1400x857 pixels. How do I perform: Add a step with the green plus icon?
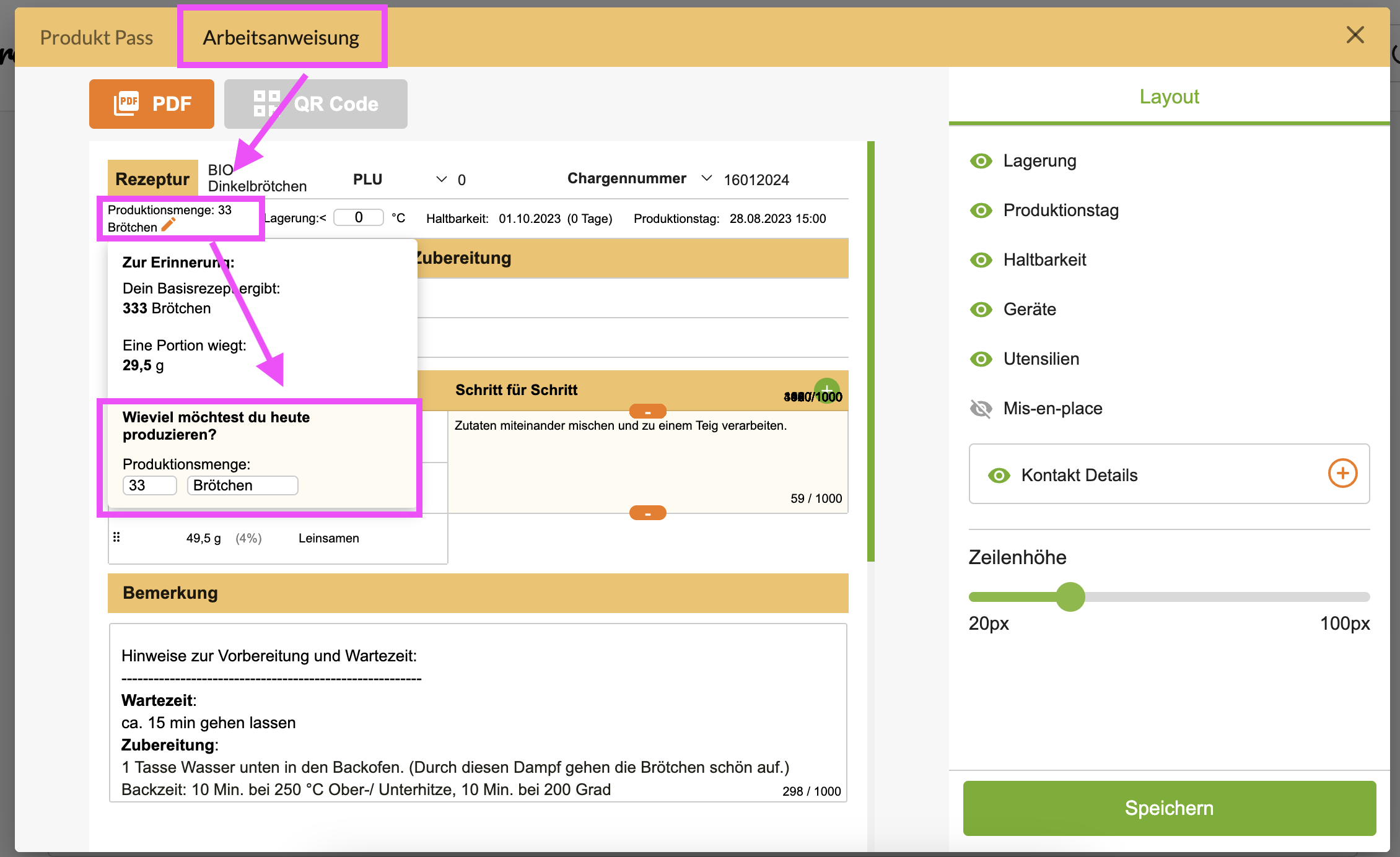[827, 390]
